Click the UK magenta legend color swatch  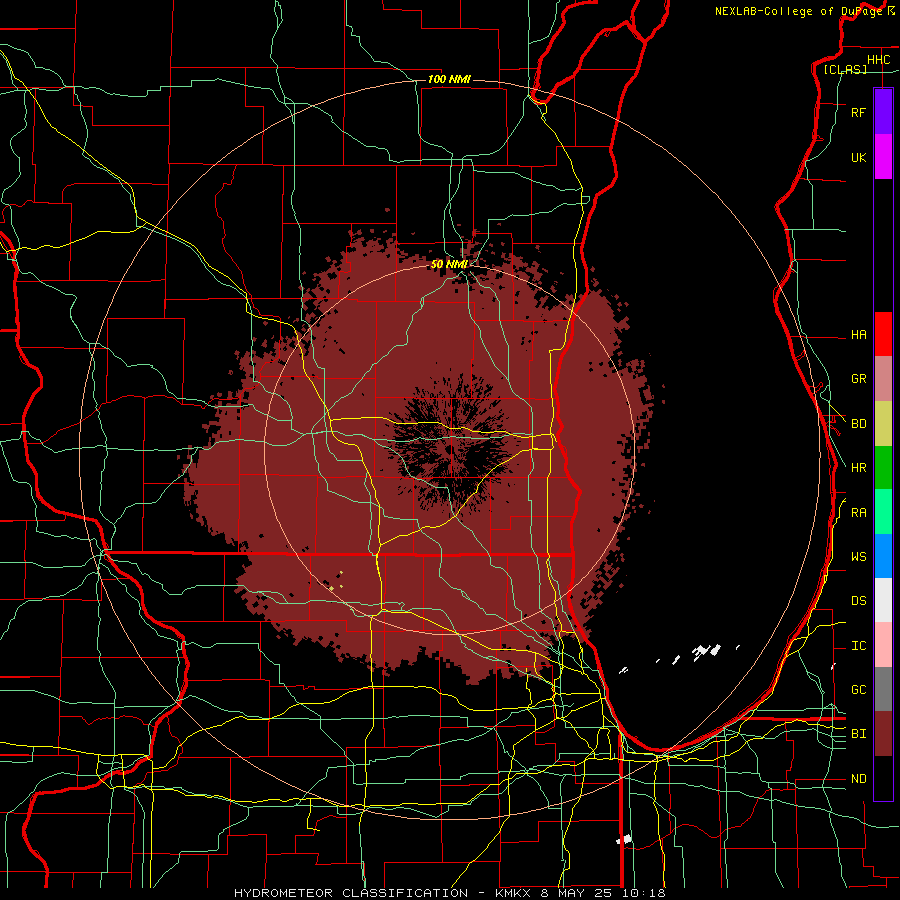[x=883, y=157]
